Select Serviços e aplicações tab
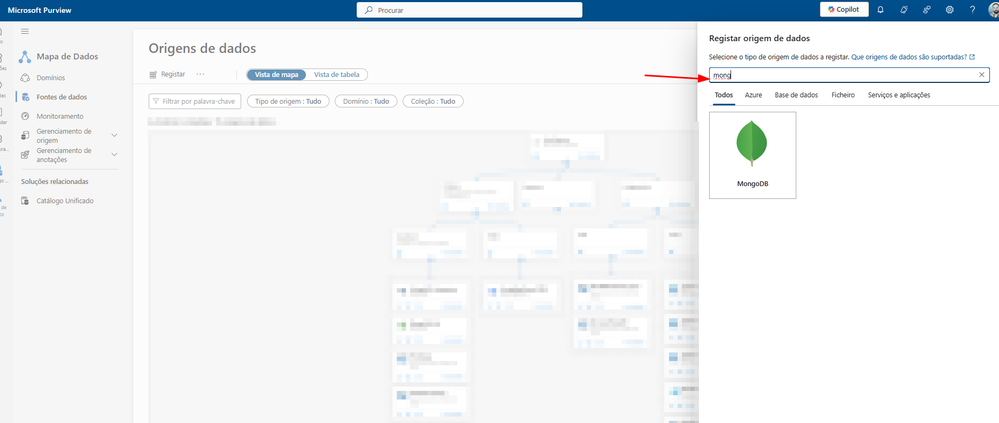The height and width of the screenshot is (423, 999). (899, 95)
